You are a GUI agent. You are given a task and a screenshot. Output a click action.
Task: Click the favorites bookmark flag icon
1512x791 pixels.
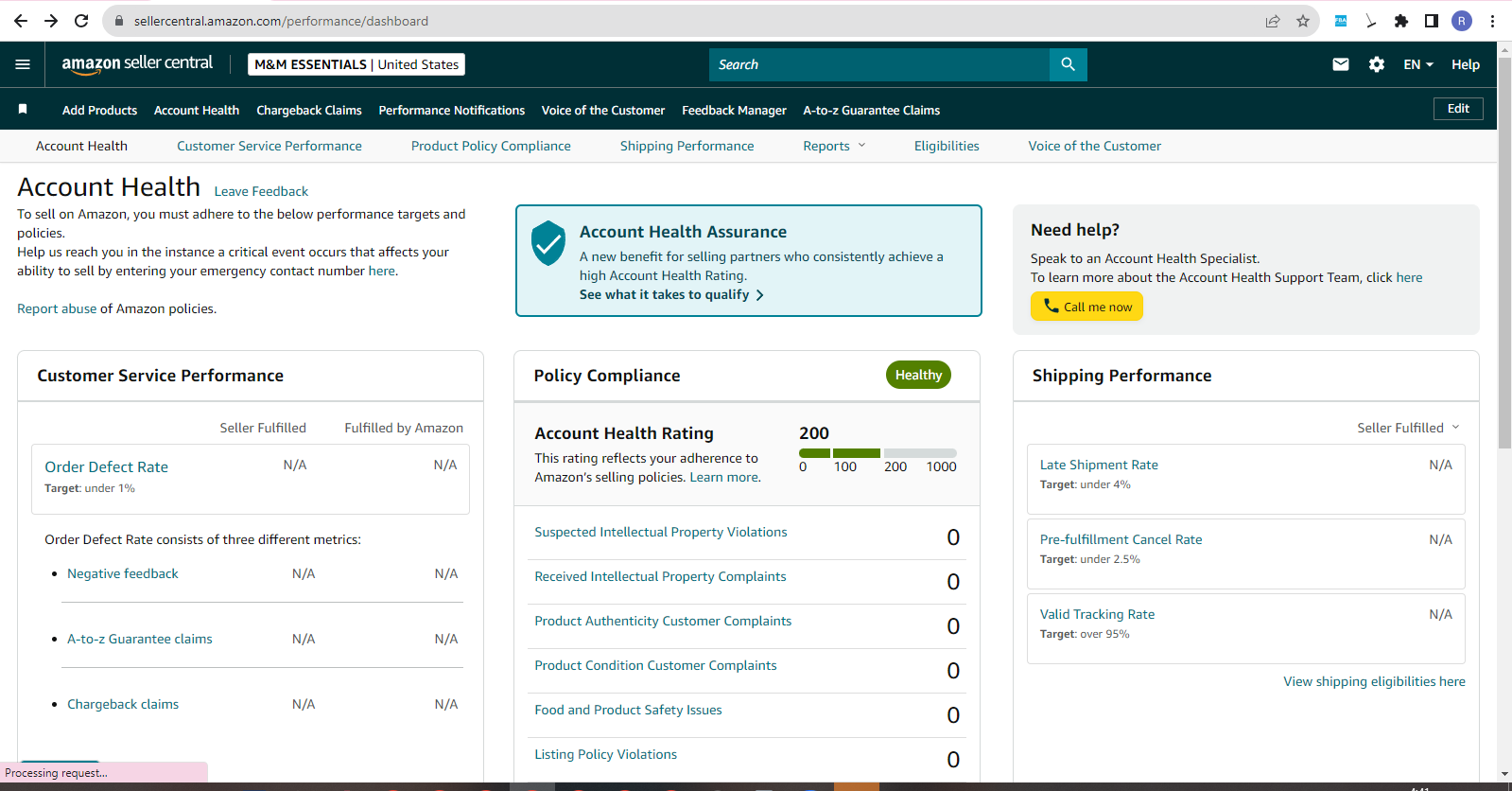23,110
